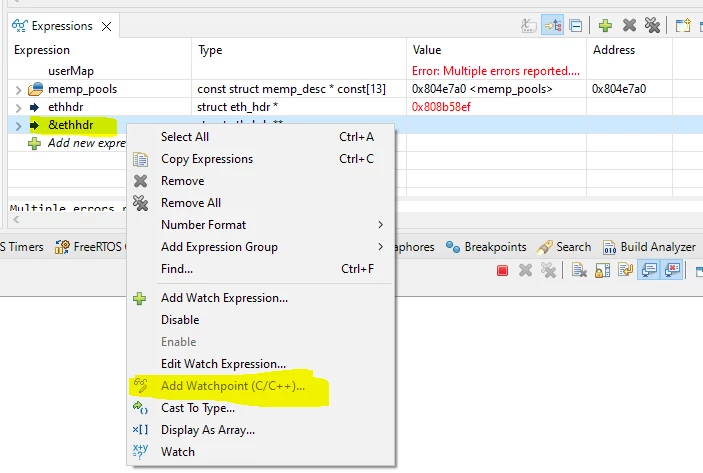
Task: Click the Copy Expressions page icon
Action: [x=140, y=159]
